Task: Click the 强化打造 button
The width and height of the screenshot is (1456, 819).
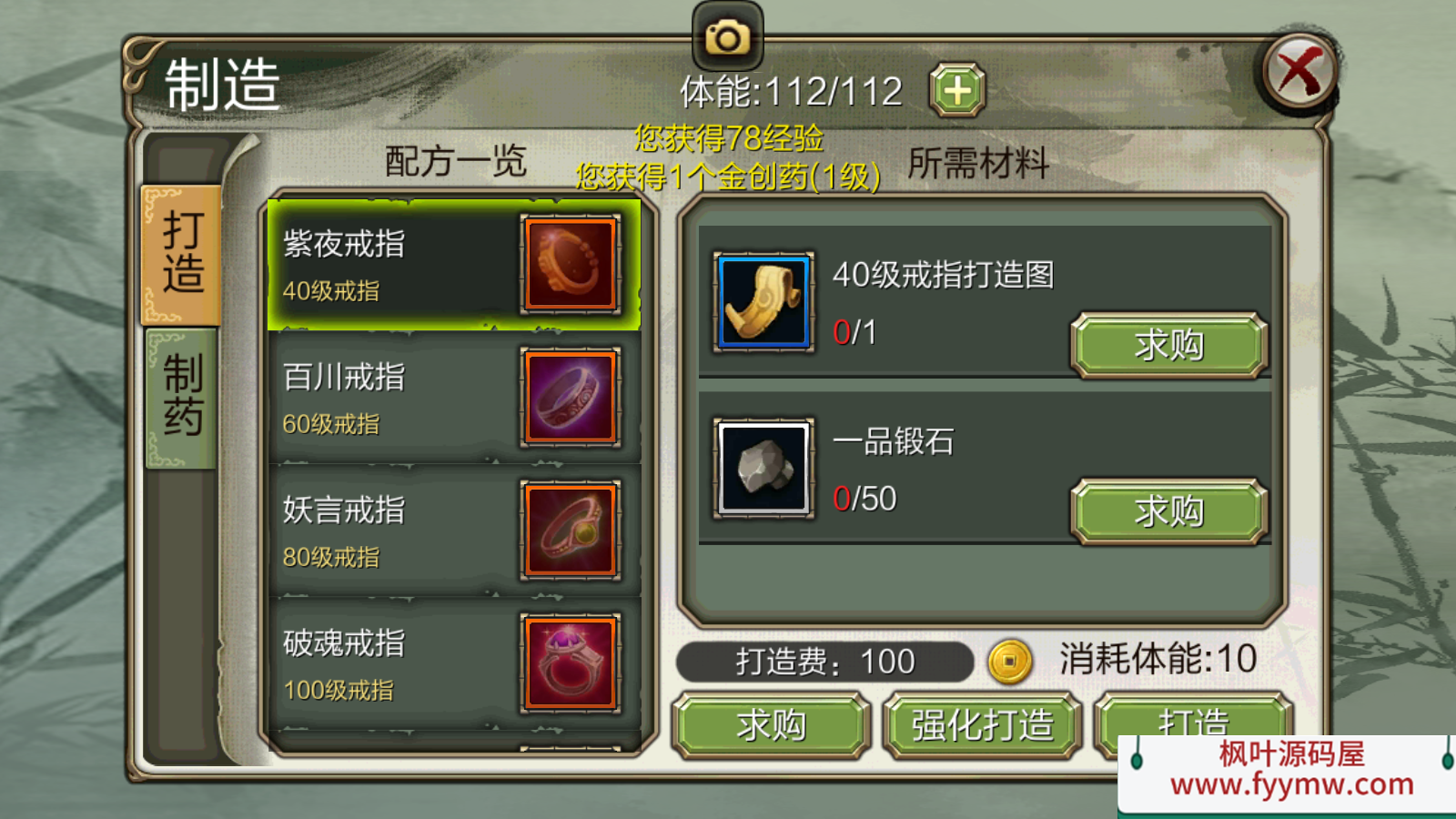Action: coord(982,725)
